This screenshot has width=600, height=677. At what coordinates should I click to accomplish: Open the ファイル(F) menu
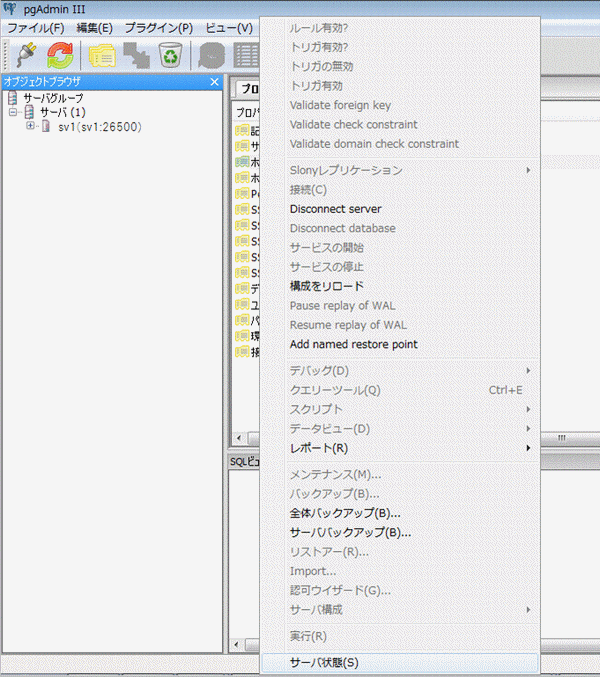click(35, 28)
